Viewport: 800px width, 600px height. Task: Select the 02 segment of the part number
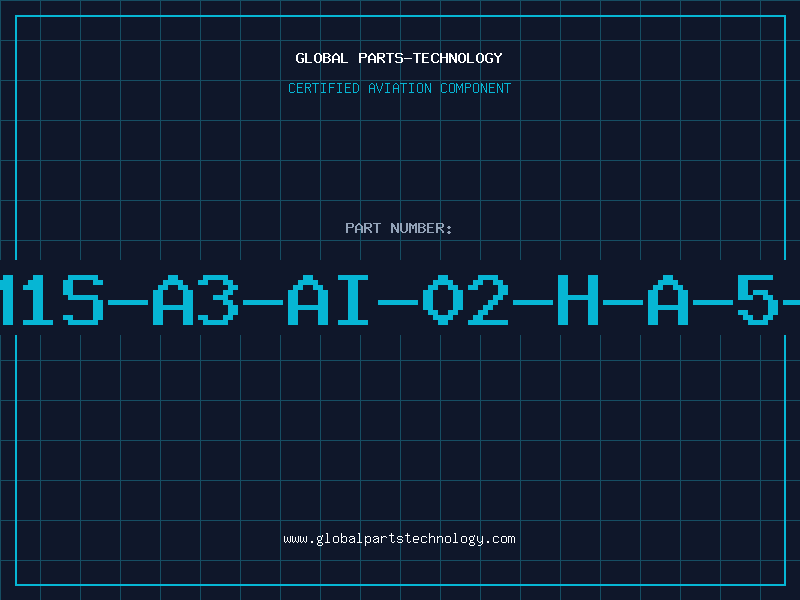465,300
